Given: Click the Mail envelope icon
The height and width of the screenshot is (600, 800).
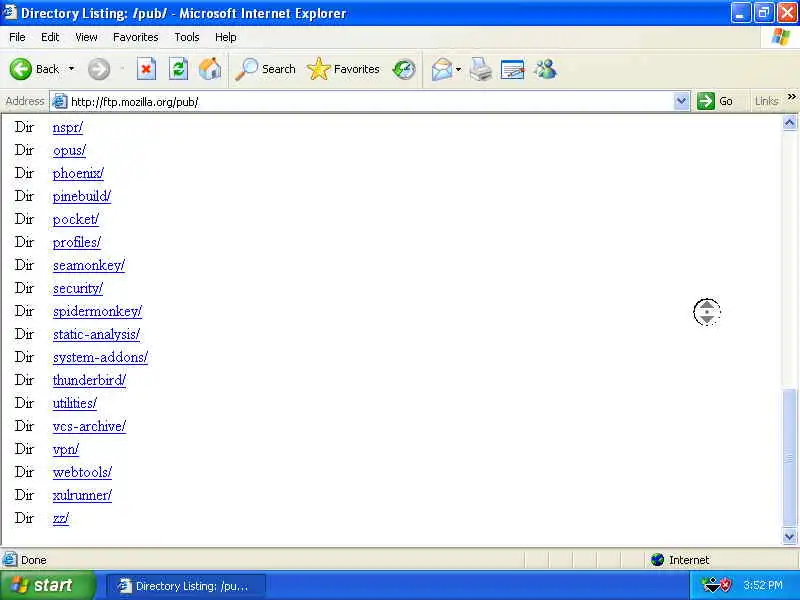Looking at the screenshot, I should [442, 69].
